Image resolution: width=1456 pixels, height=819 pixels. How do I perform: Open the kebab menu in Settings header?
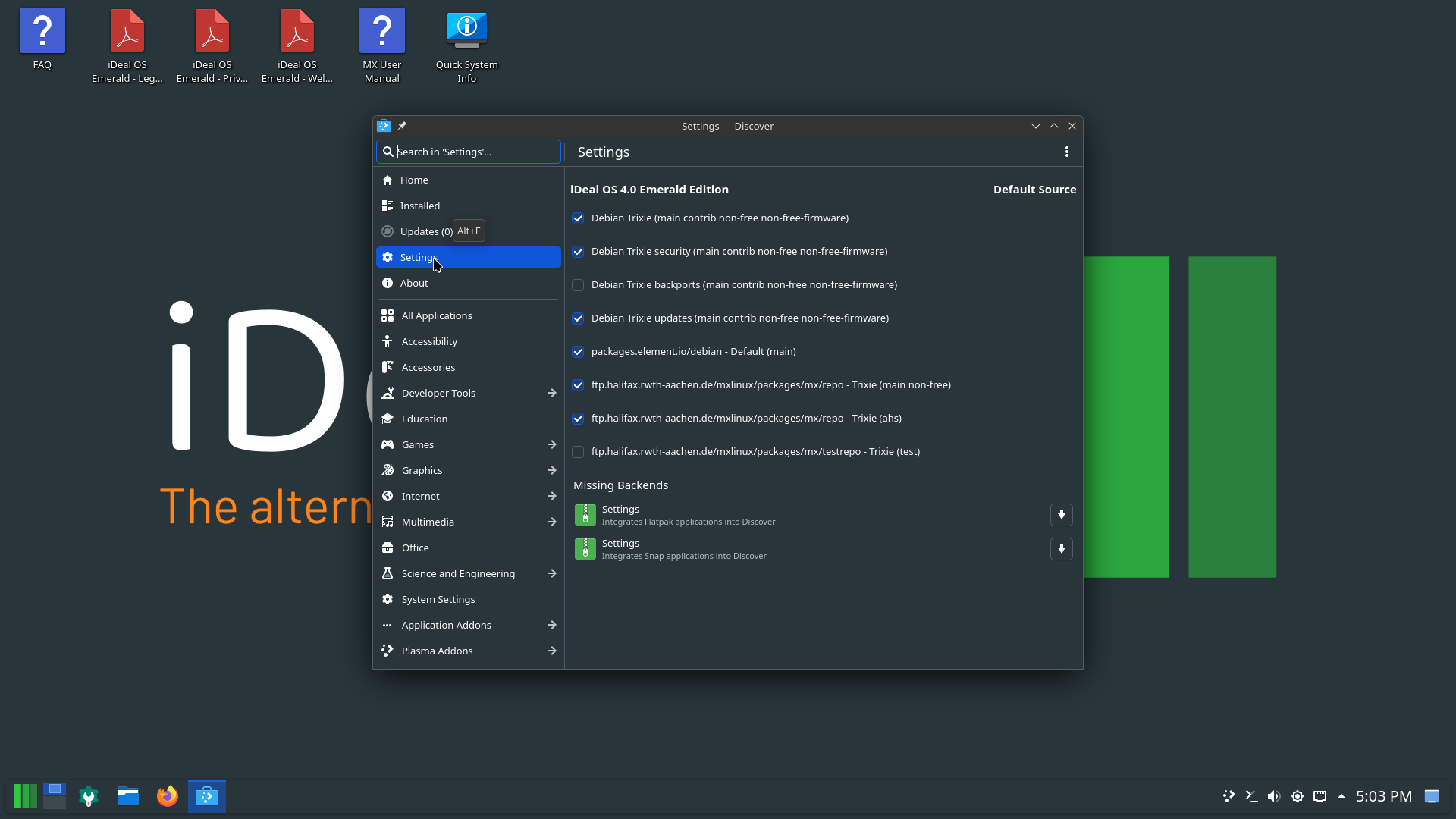pyautogui.click(x=1066, y=152)
